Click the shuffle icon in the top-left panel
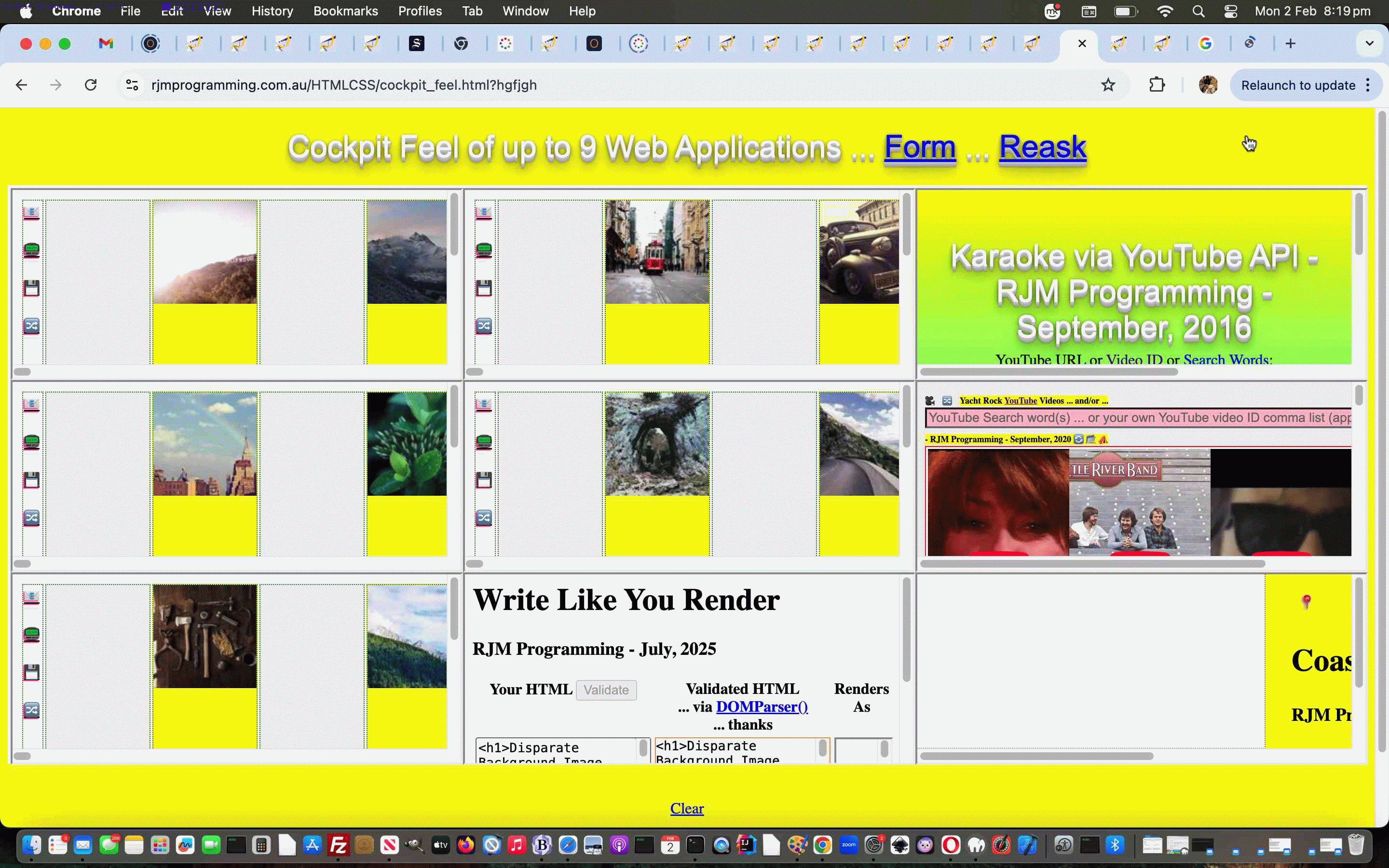1389x868 pixels. (31, 325)
